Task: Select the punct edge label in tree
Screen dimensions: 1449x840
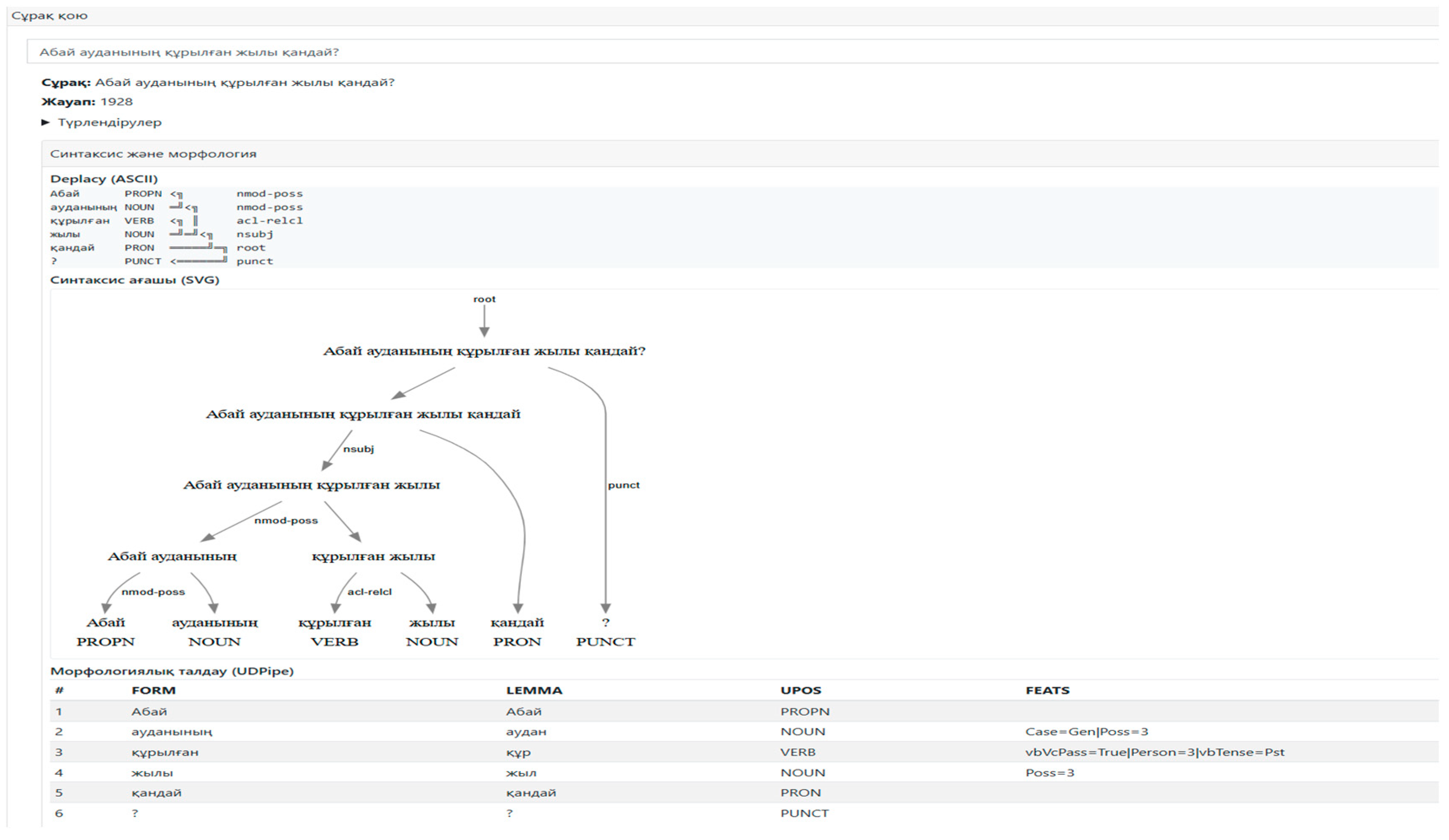Action: [623, 485]
